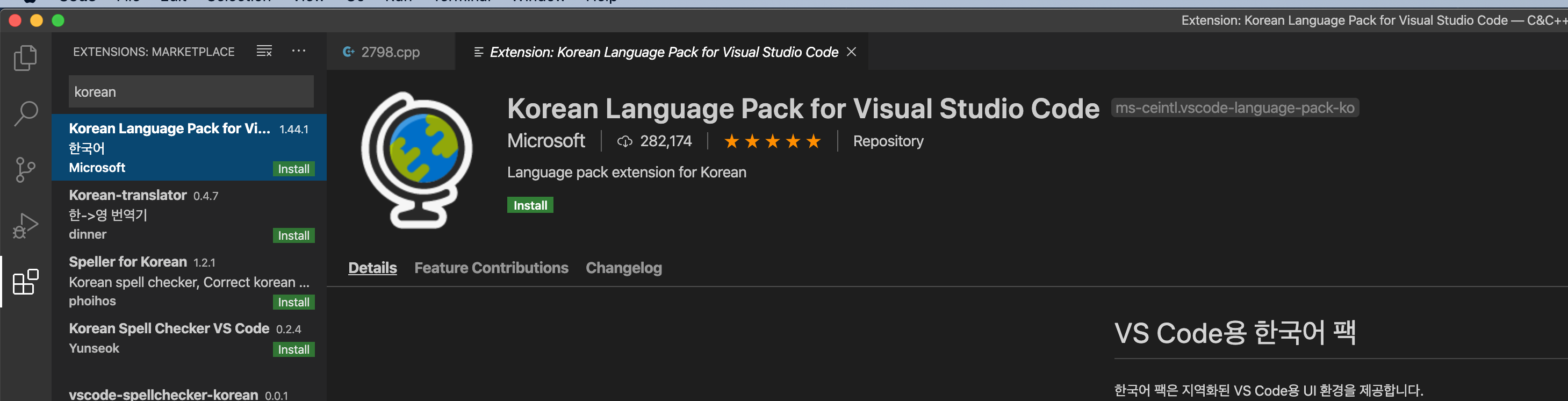The width and height of the screenshot is (1568, 401).
Task: Click the macOS green zoom button
Action: 58,20
